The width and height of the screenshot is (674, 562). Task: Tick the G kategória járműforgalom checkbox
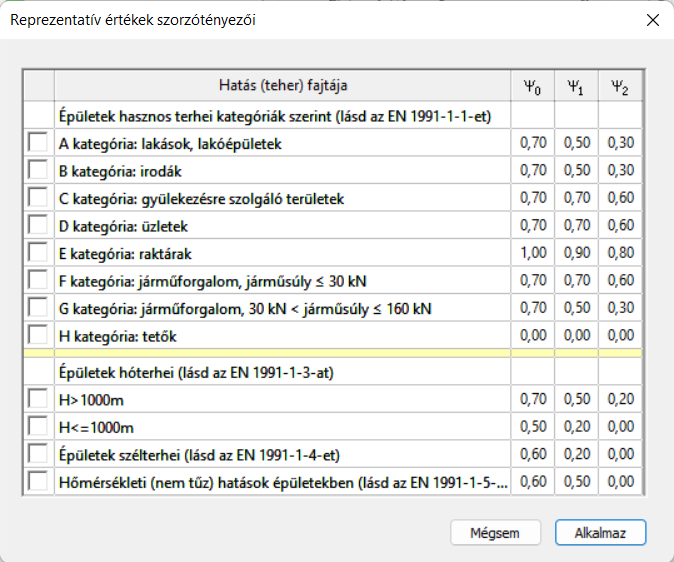point(38,307)
